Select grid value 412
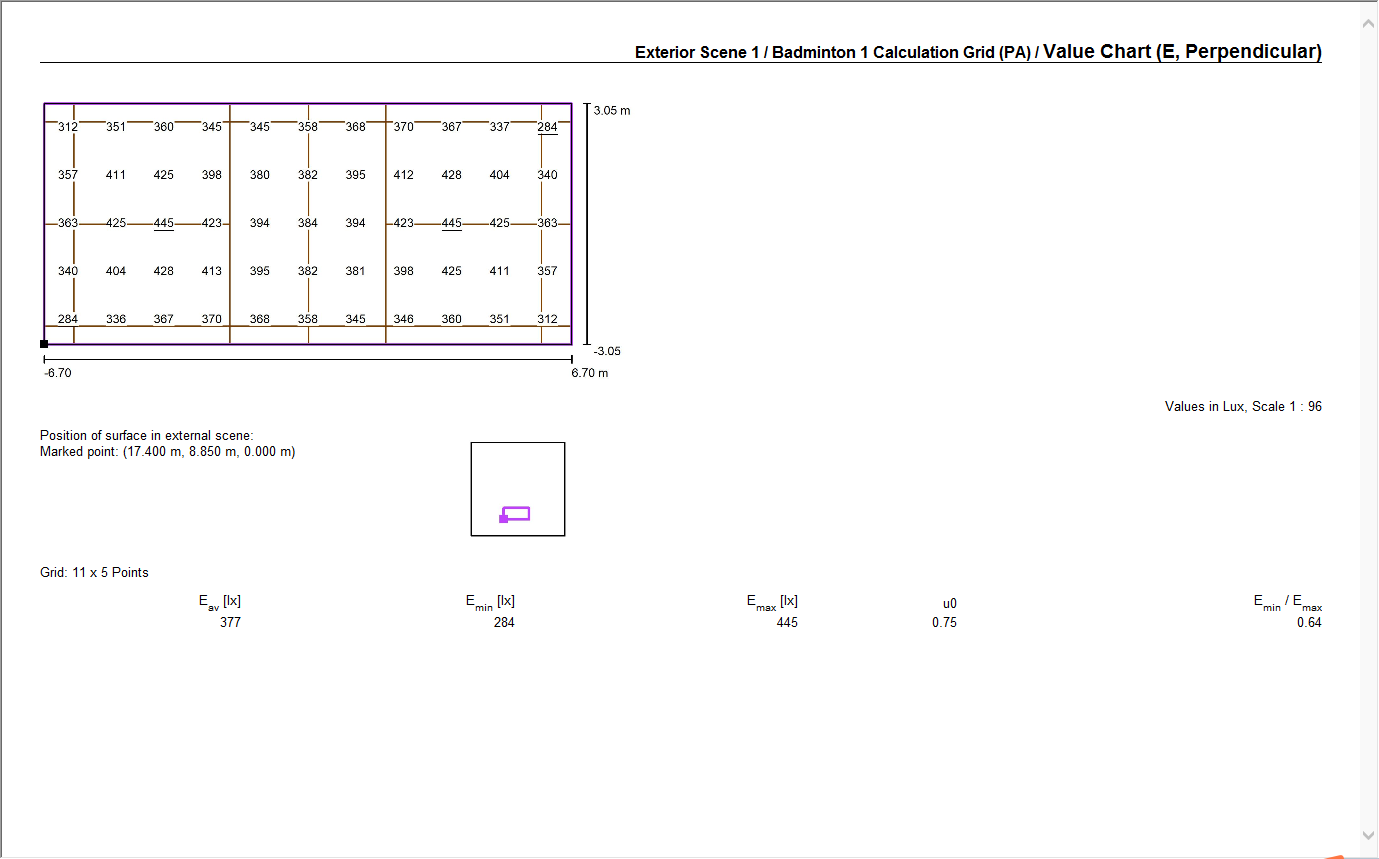 403,175
